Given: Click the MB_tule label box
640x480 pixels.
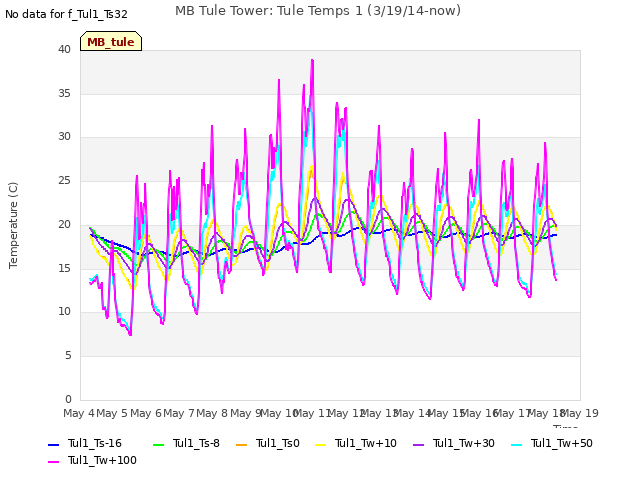Looking at the screenshot, I should coord(111,41).
